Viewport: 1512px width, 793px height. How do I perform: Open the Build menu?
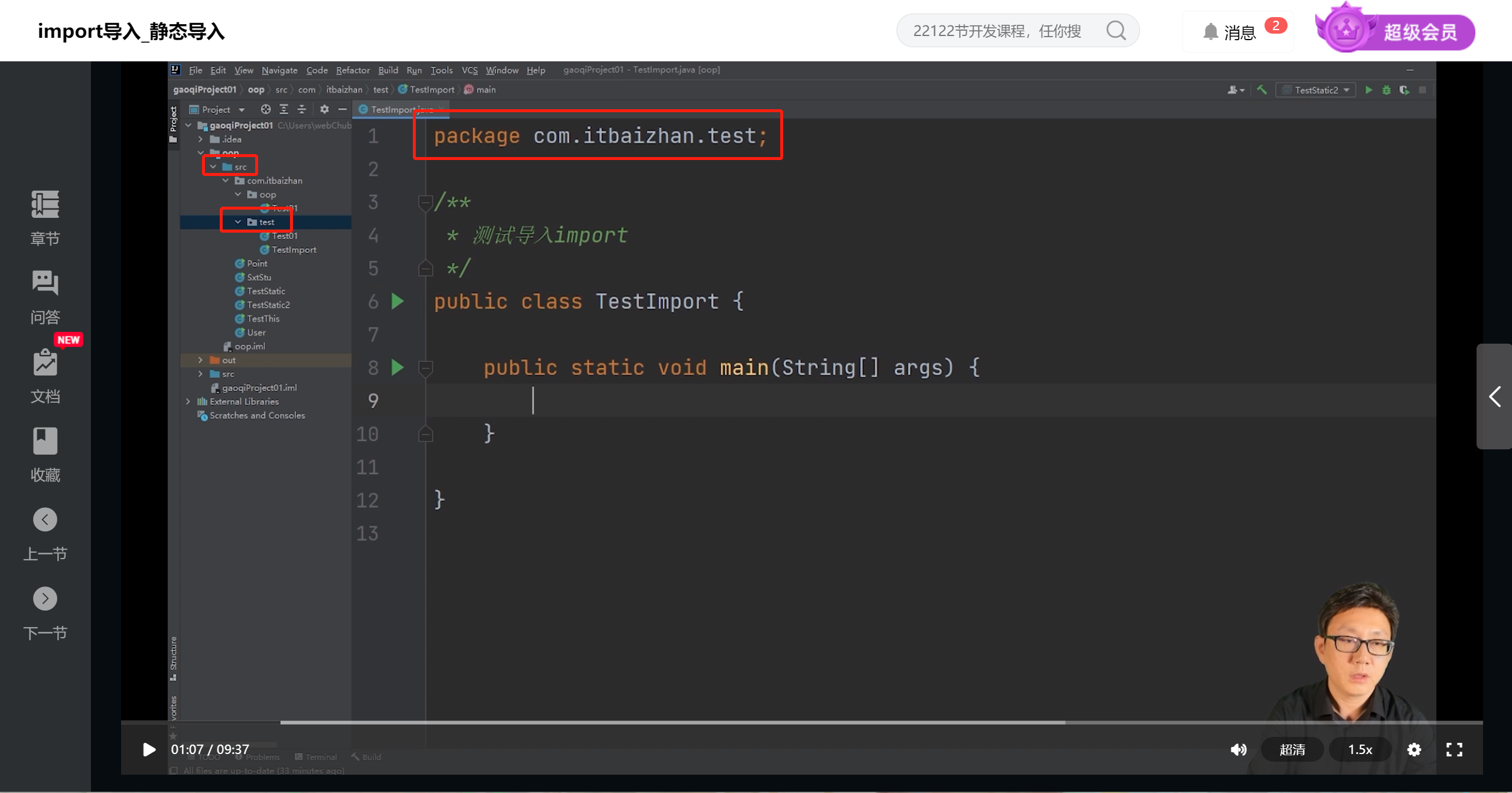click(x=388, y=70)
